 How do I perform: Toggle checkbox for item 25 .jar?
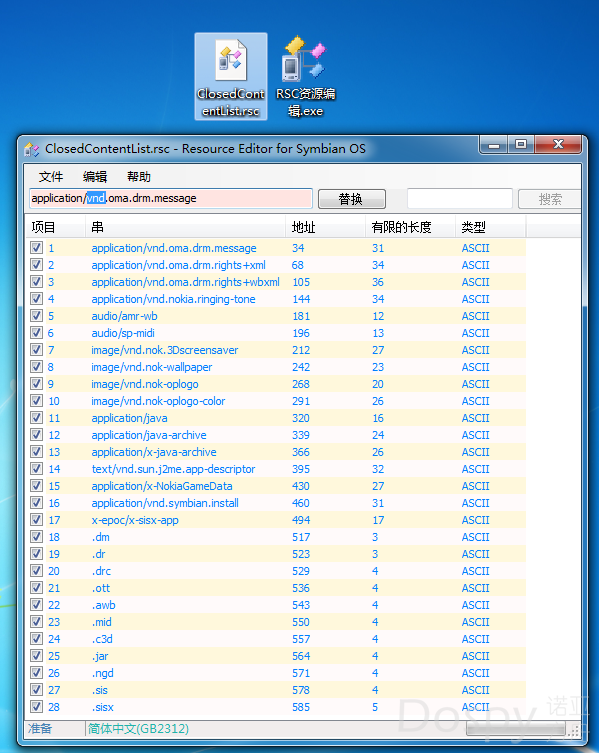click(37, 656)
